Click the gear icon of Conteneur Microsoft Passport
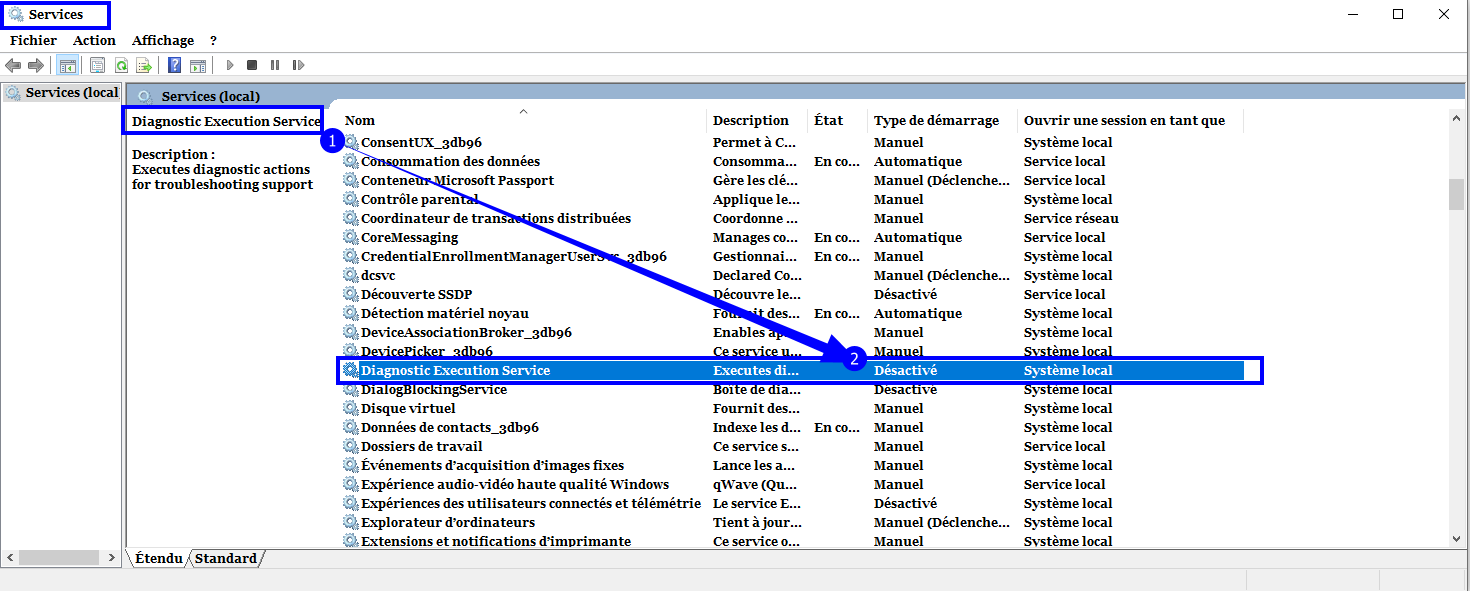1470x591 pixels. point(351,180)
